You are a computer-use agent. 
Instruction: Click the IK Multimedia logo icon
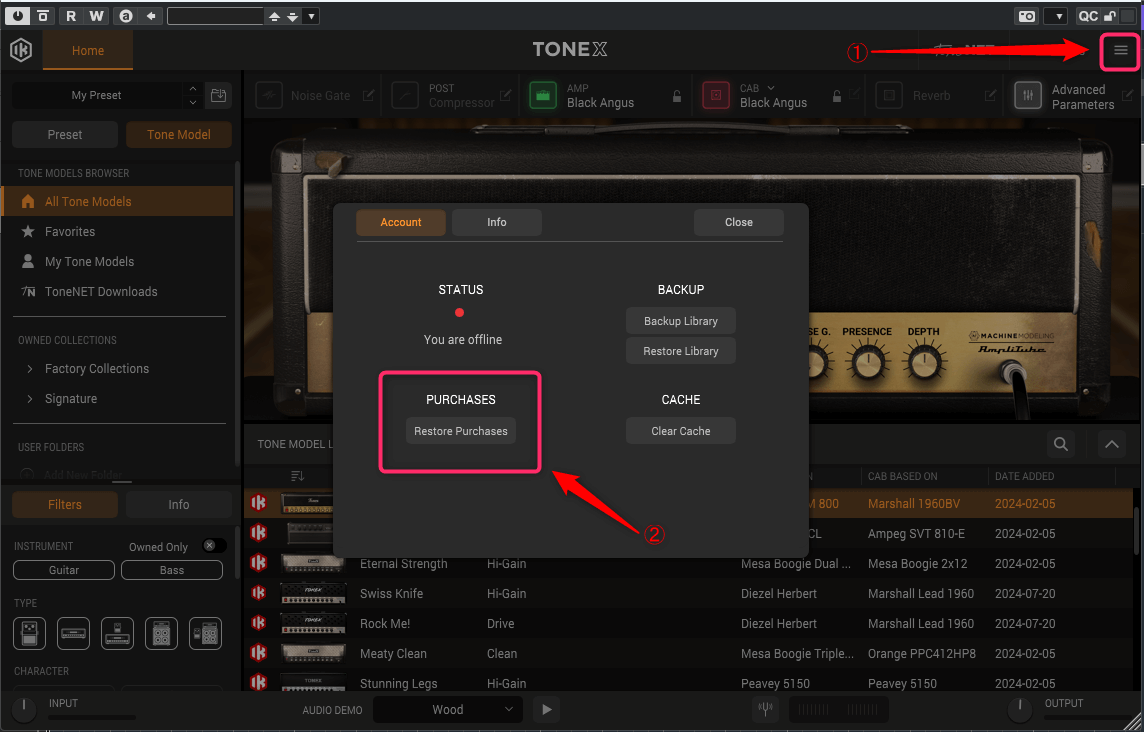21,50
